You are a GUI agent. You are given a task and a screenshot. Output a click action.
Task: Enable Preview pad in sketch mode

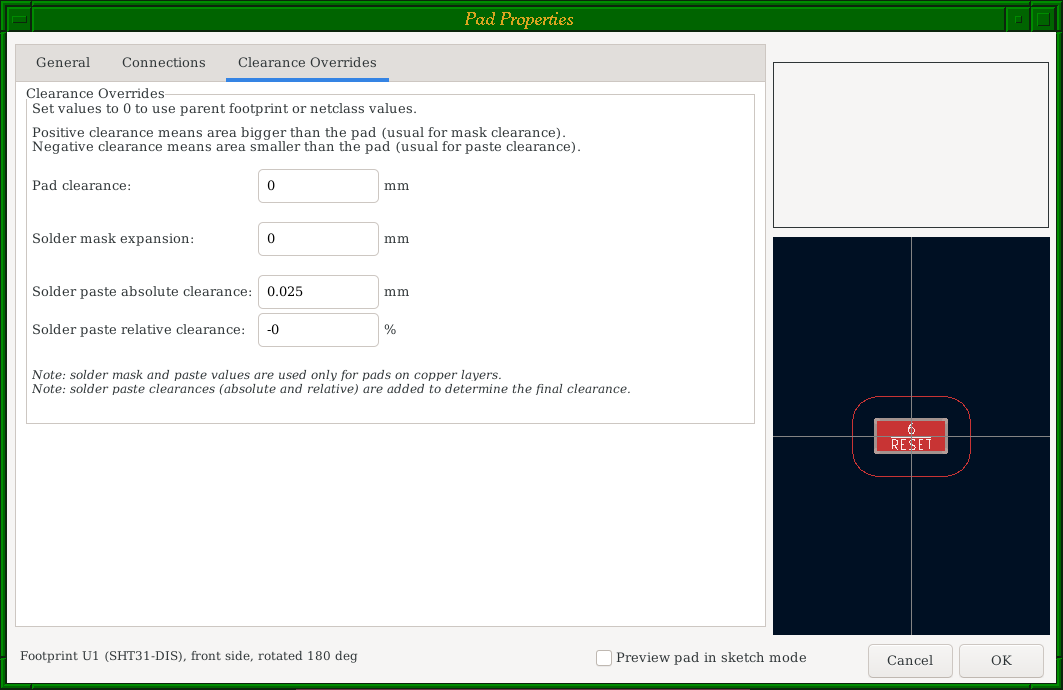coord(604,658)
